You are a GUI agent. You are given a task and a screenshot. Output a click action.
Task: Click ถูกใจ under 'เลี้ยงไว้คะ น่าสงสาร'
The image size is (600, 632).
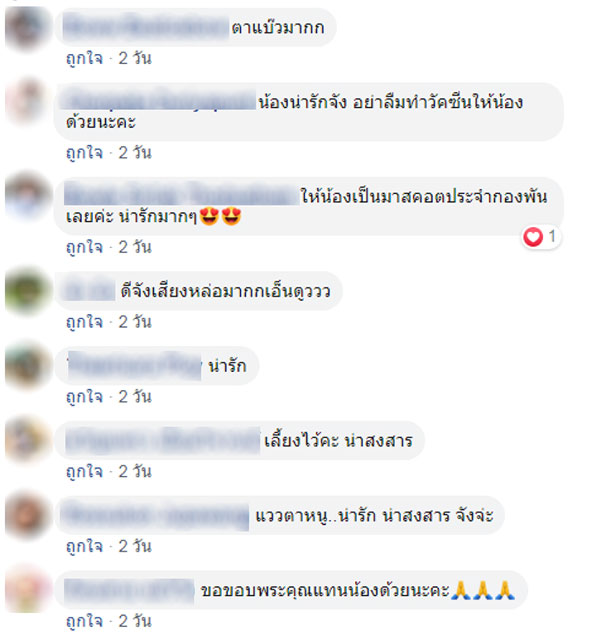pyautogui.click(x=84, y=472)
